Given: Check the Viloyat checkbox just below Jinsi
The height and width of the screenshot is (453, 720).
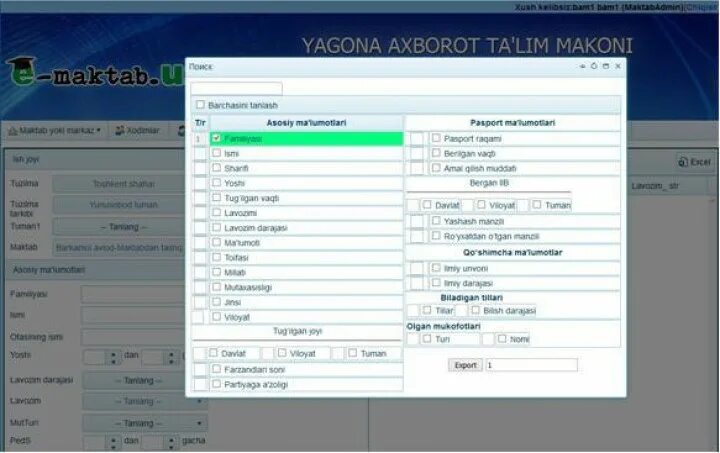Looking at the screenshot, I should [x=216, y=316].
